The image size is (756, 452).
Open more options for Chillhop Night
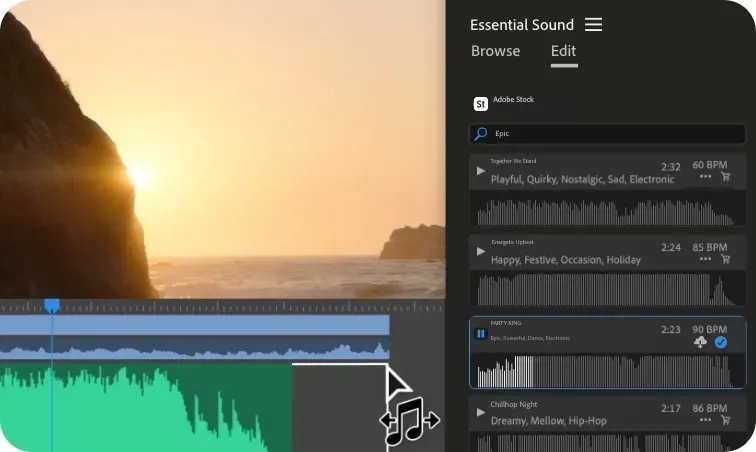point(705,421)
